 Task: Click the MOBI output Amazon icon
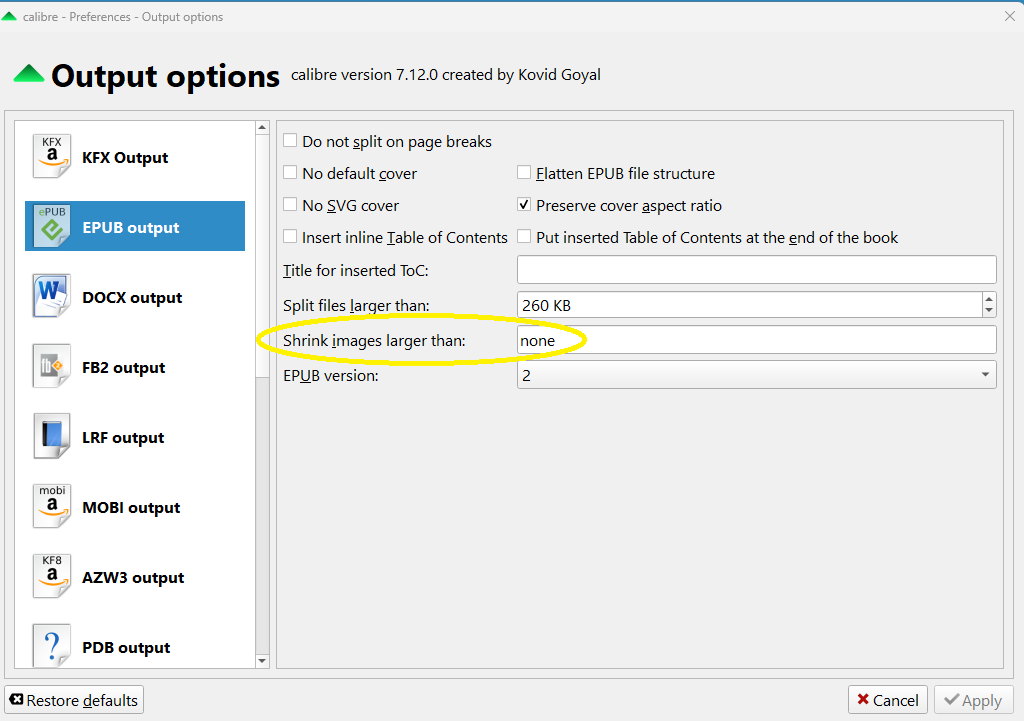(x=52, y=505)
